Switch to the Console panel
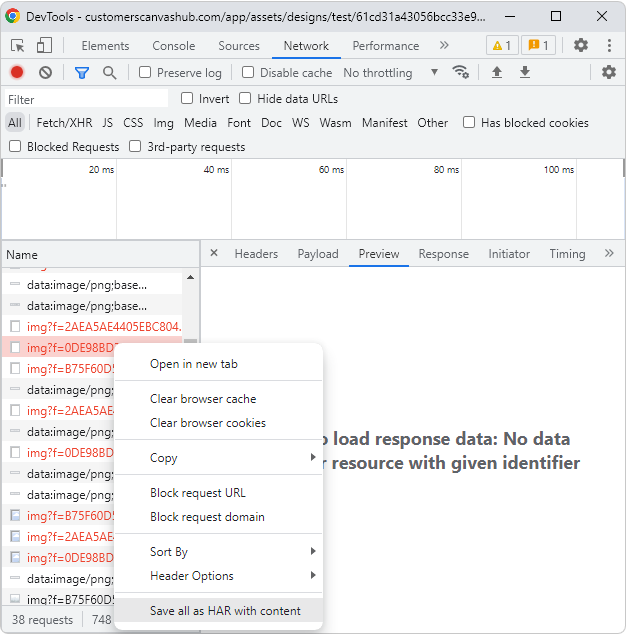 pos(174,46)
